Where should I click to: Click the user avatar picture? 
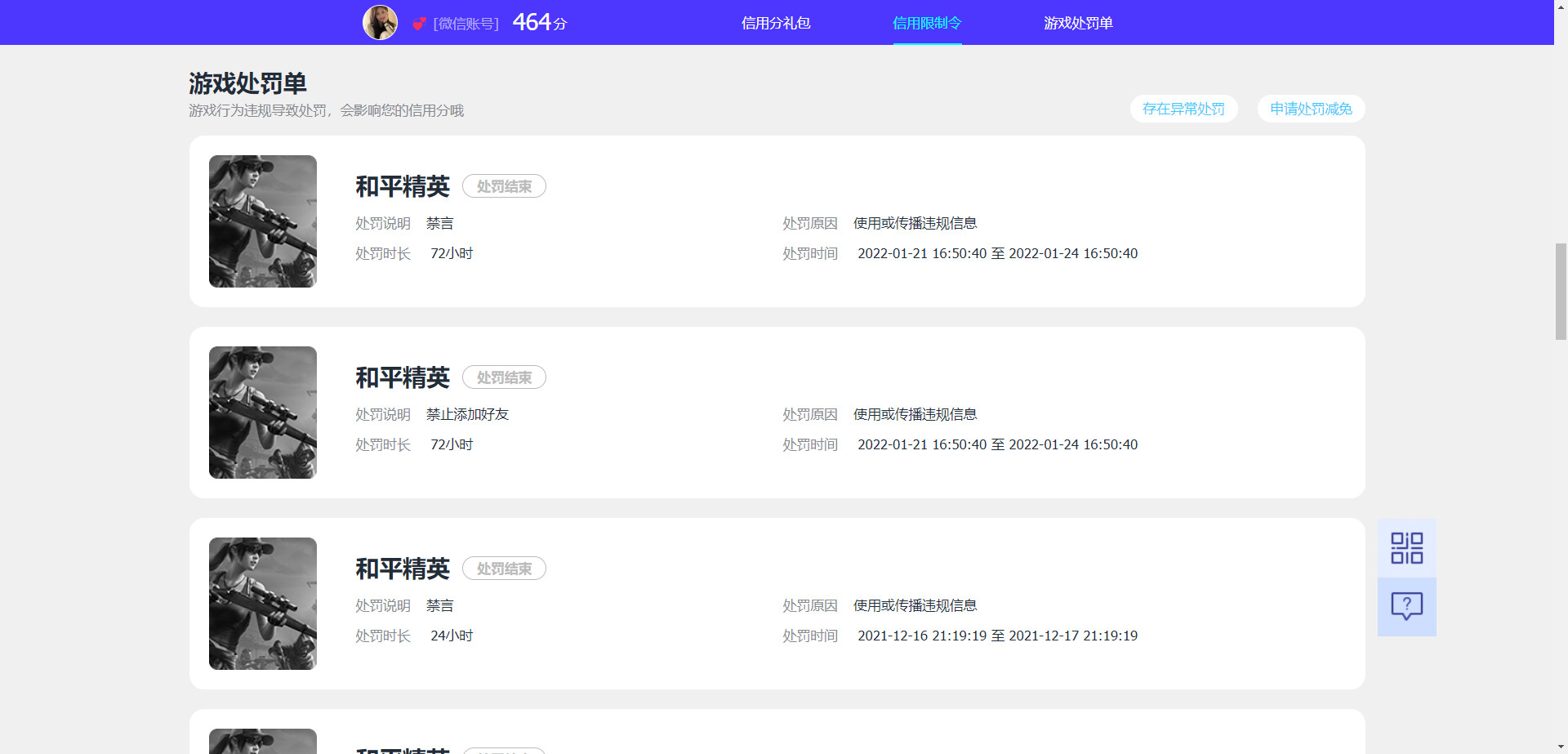[x=380, y=23]
